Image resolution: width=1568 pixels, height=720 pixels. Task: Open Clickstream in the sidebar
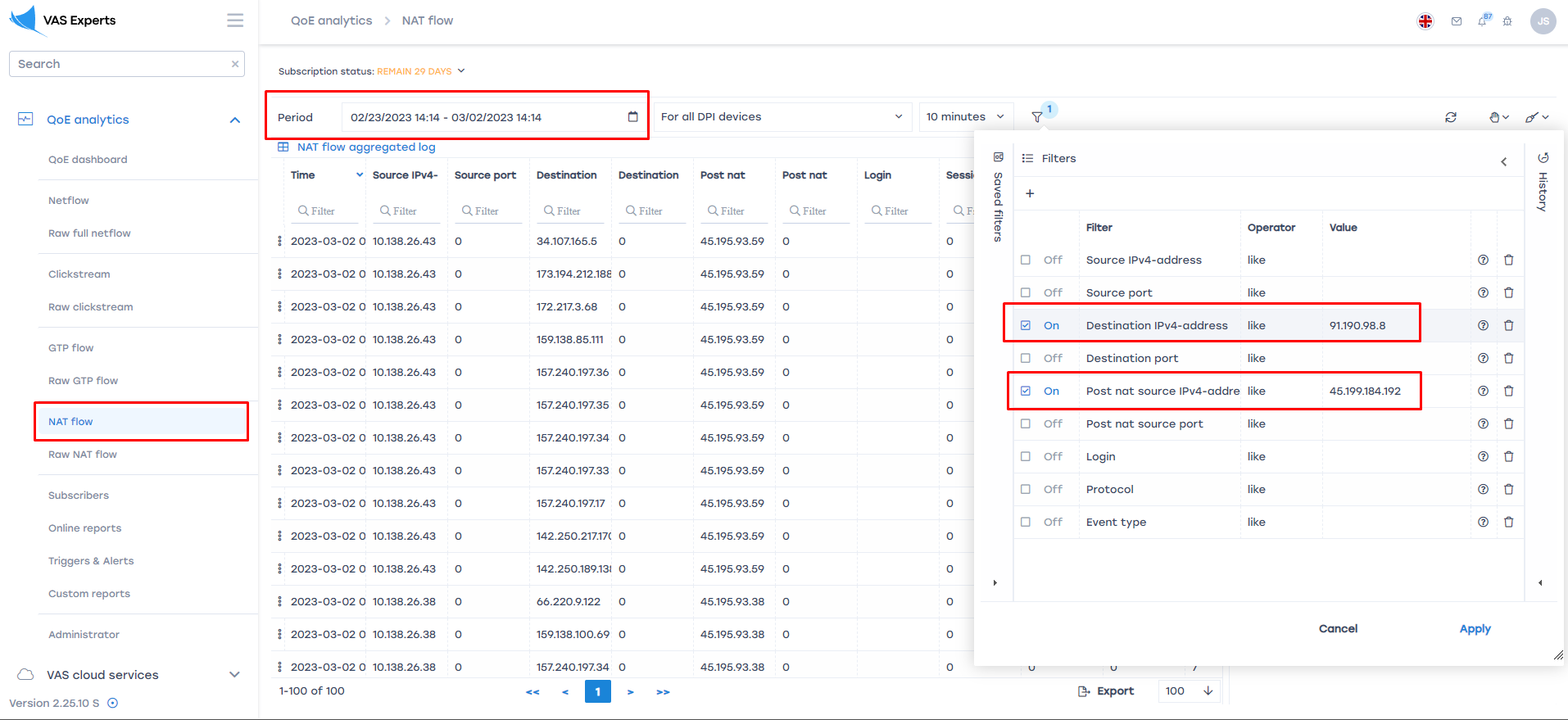(x=79, y=274)
